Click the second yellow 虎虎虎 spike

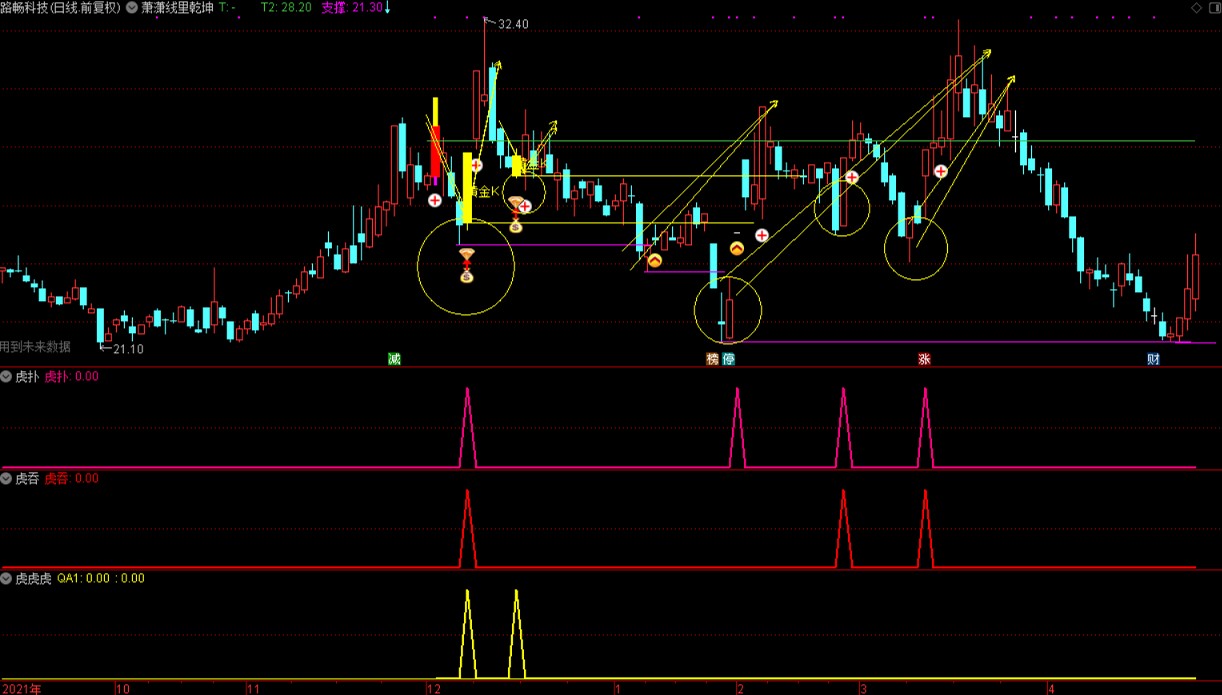click(517, 633)
